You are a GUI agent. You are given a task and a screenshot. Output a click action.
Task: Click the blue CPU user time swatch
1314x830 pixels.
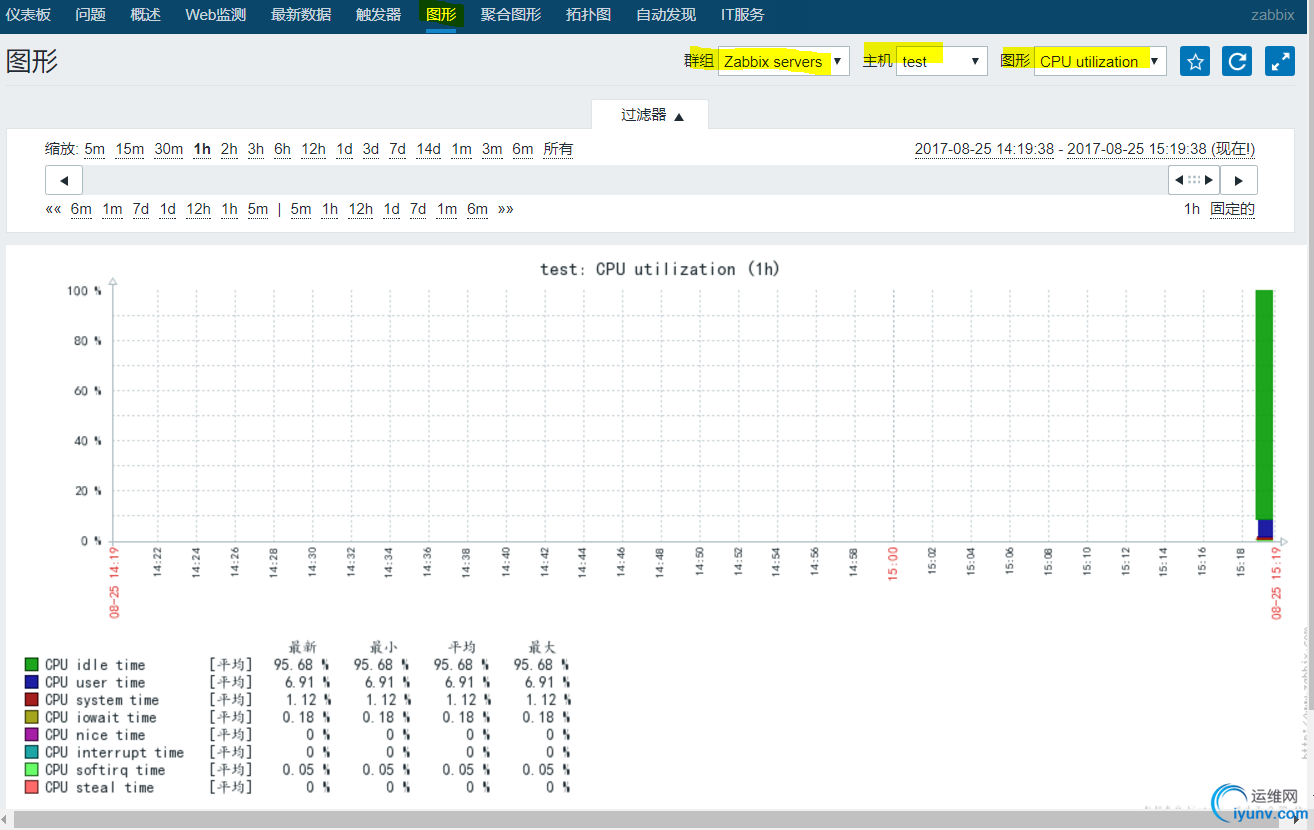coord(32,683)
